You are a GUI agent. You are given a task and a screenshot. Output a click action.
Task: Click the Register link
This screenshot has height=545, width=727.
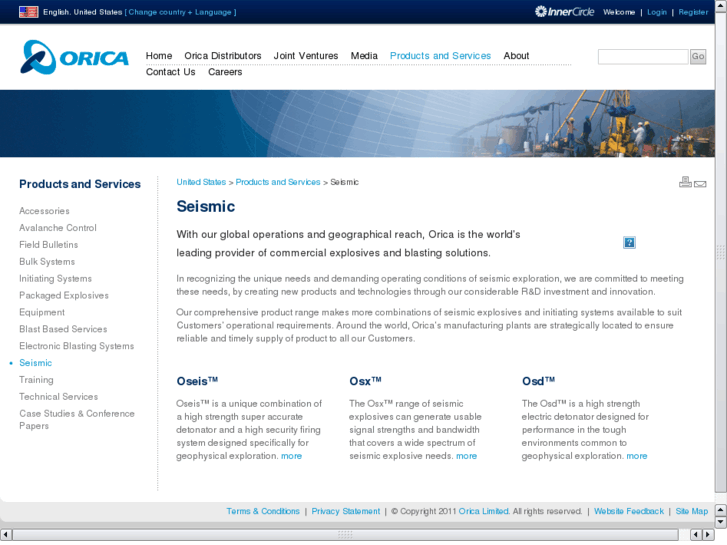point(693,12)
